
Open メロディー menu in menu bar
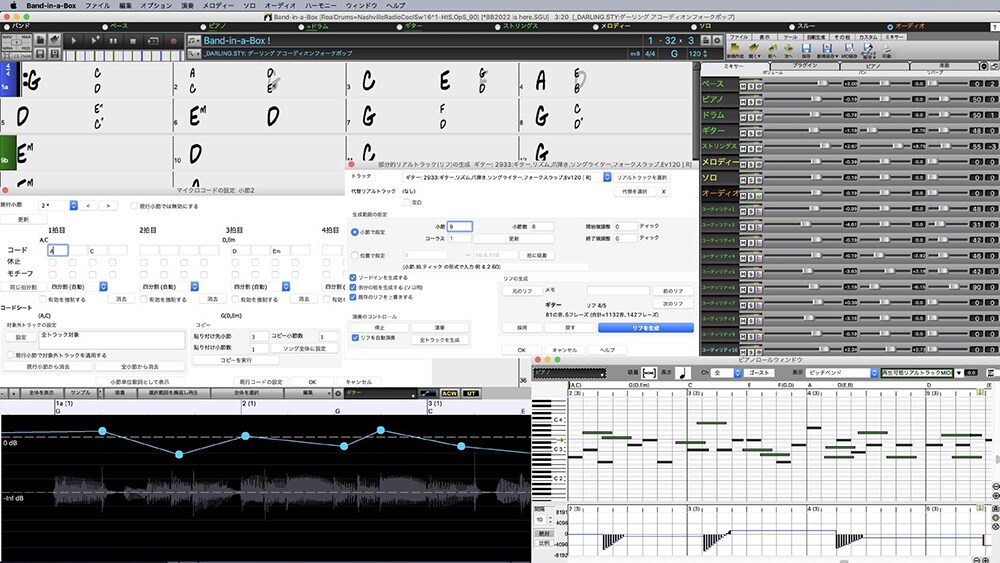pyautogui.click(x=217, y=5)
